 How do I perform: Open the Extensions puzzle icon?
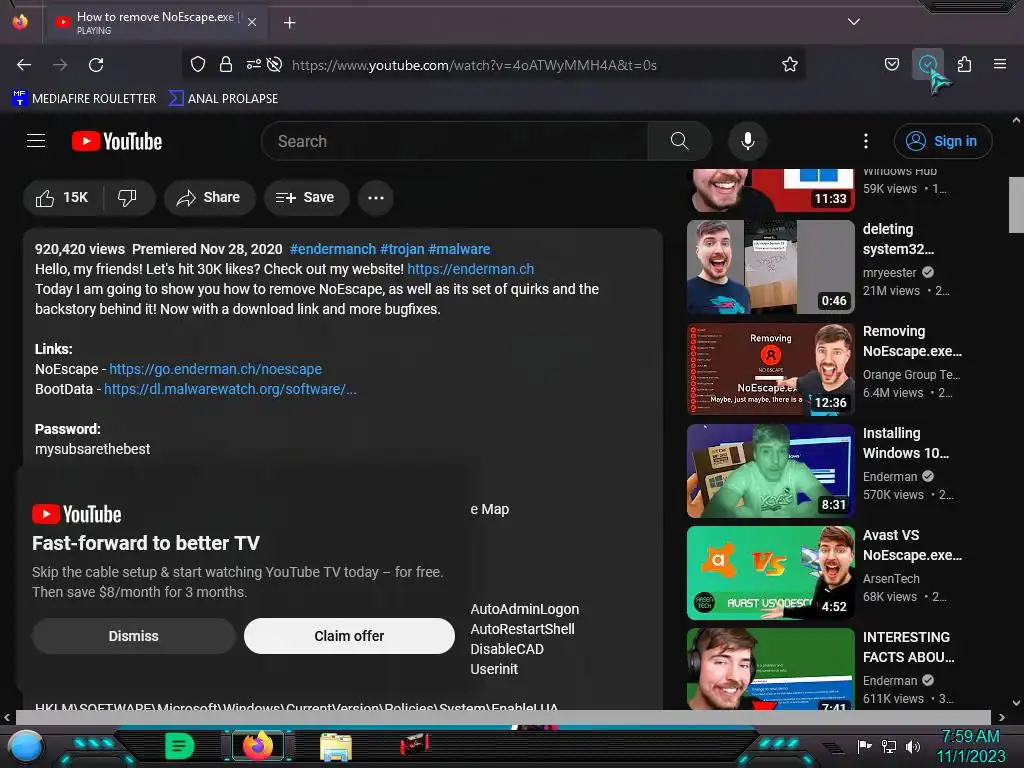pyautogui.click(x=965, y=64)
